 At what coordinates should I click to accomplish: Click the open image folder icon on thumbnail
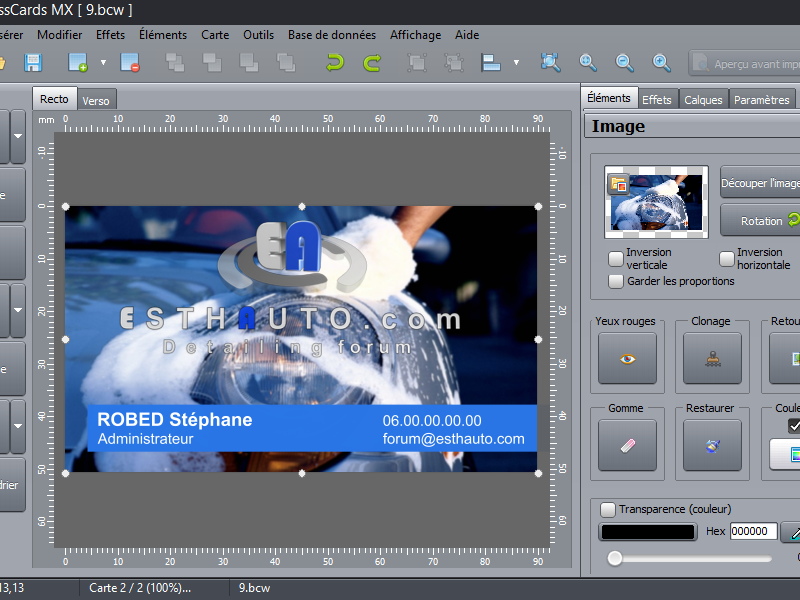(x=618, y=184)
